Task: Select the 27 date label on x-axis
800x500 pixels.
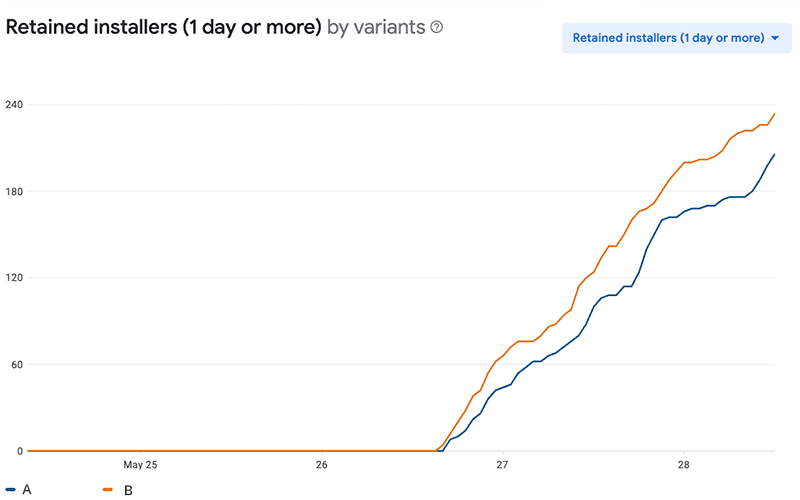Action: [502, 465]
